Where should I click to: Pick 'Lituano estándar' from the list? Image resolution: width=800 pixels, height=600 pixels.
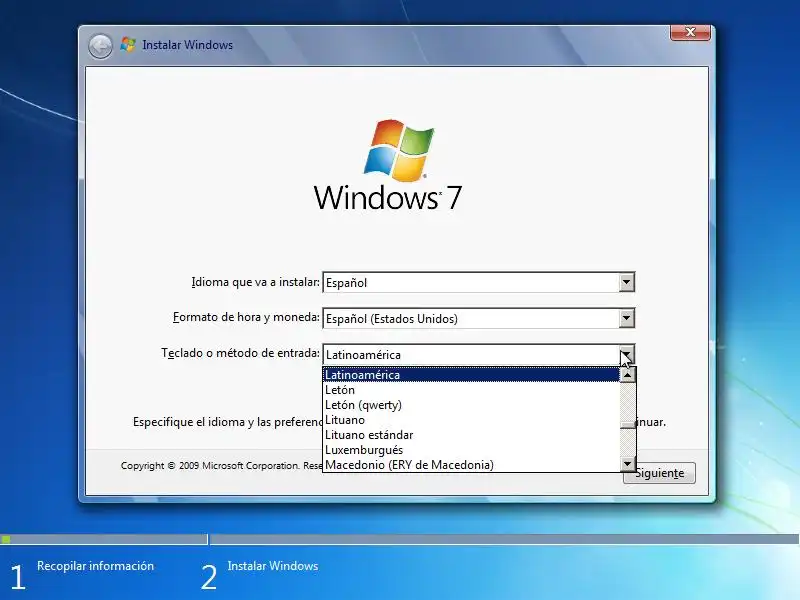(x=471, y=435)
